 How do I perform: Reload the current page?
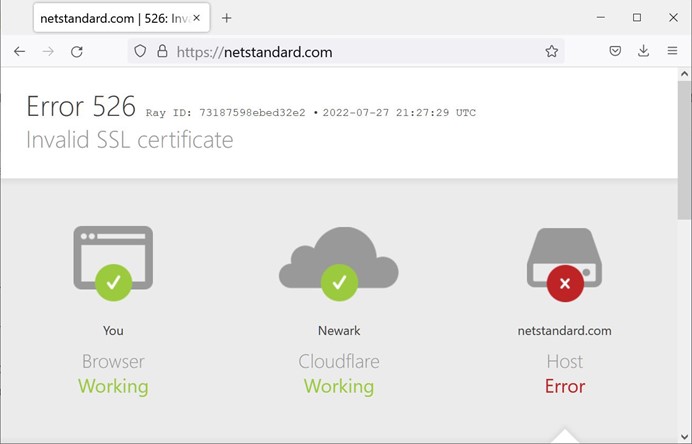click(x=76, y=52)
